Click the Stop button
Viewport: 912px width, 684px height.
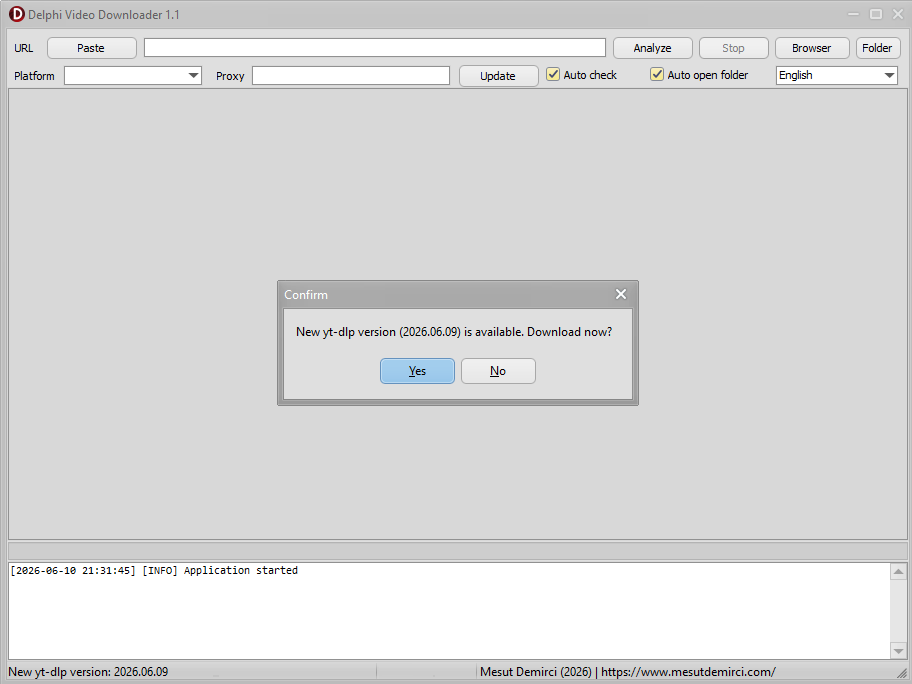pos(733,48)
